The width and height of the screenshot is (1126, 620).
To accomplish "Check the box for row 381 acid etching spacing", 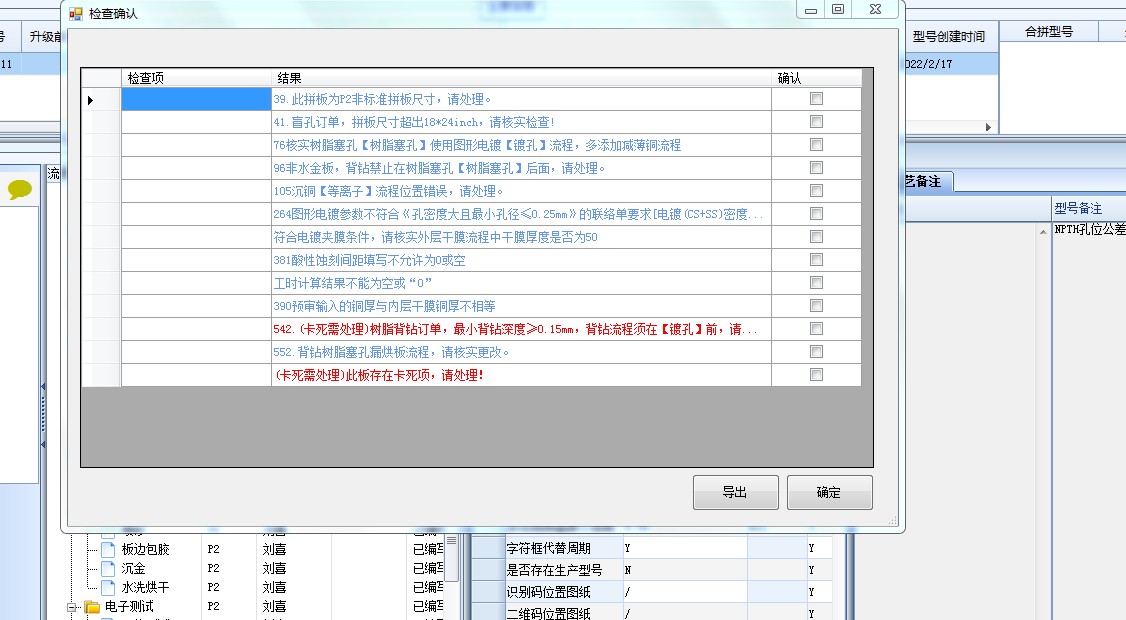I will 816,260.
